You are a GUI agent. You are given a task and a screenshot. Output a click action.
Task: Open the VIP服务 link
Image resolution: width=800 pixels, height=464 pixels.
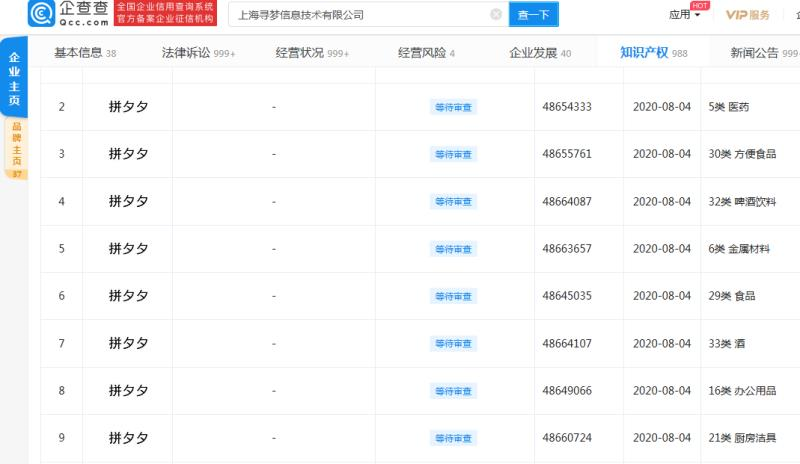[x=747, y=15]
